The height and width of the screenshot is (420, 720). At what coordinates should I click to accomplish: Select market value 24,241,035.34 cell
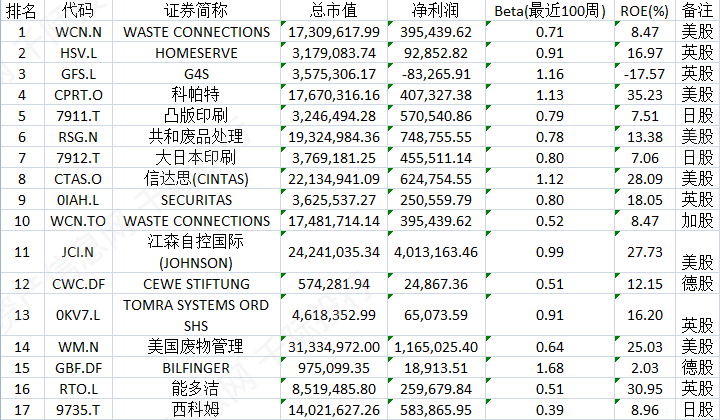pos(331,252)
